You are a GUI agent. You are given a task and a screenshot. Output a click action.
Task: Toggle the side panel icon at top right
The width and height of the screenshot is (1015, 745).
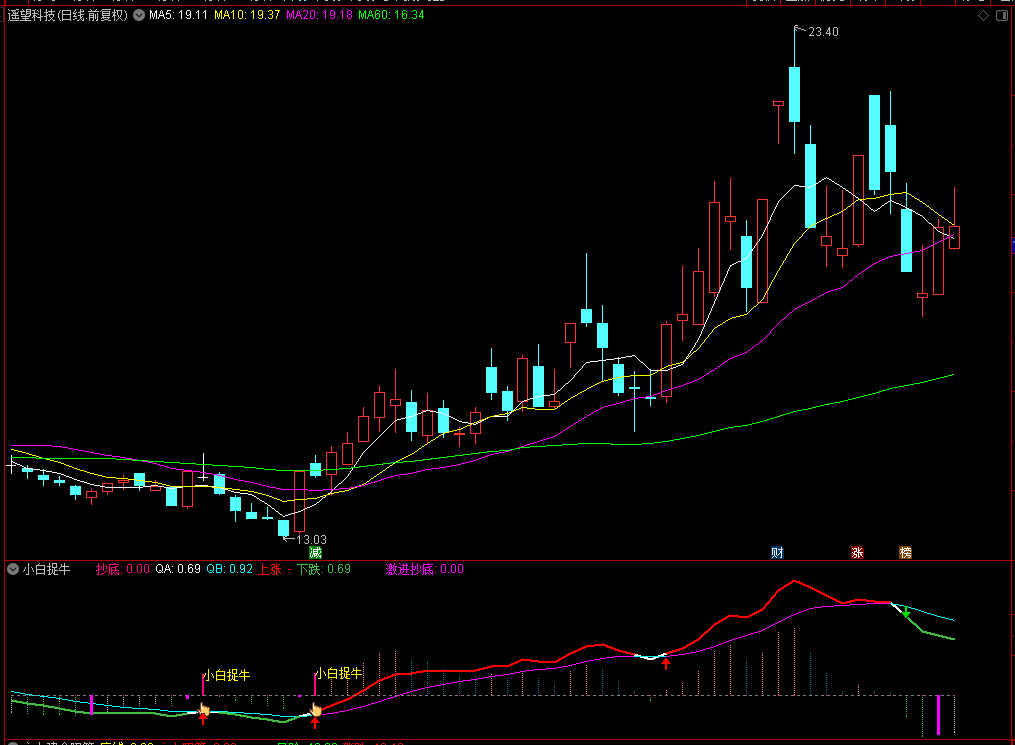[x=1001, y=16]
